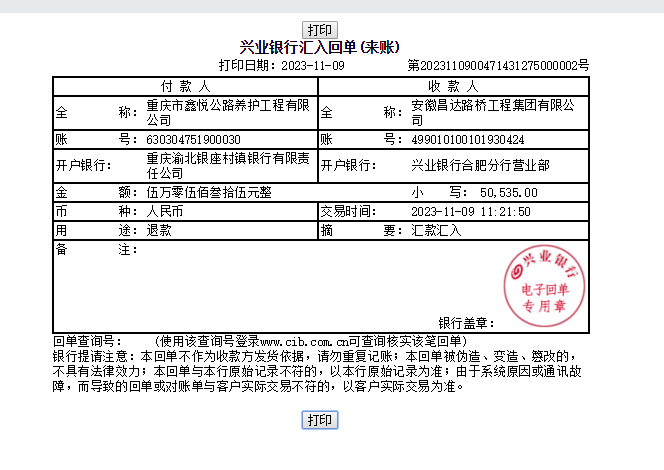This screenshot has height=470, width=664.
Task: Click payer bank 重庆渝北银座村镇银行
Action: 229,165
